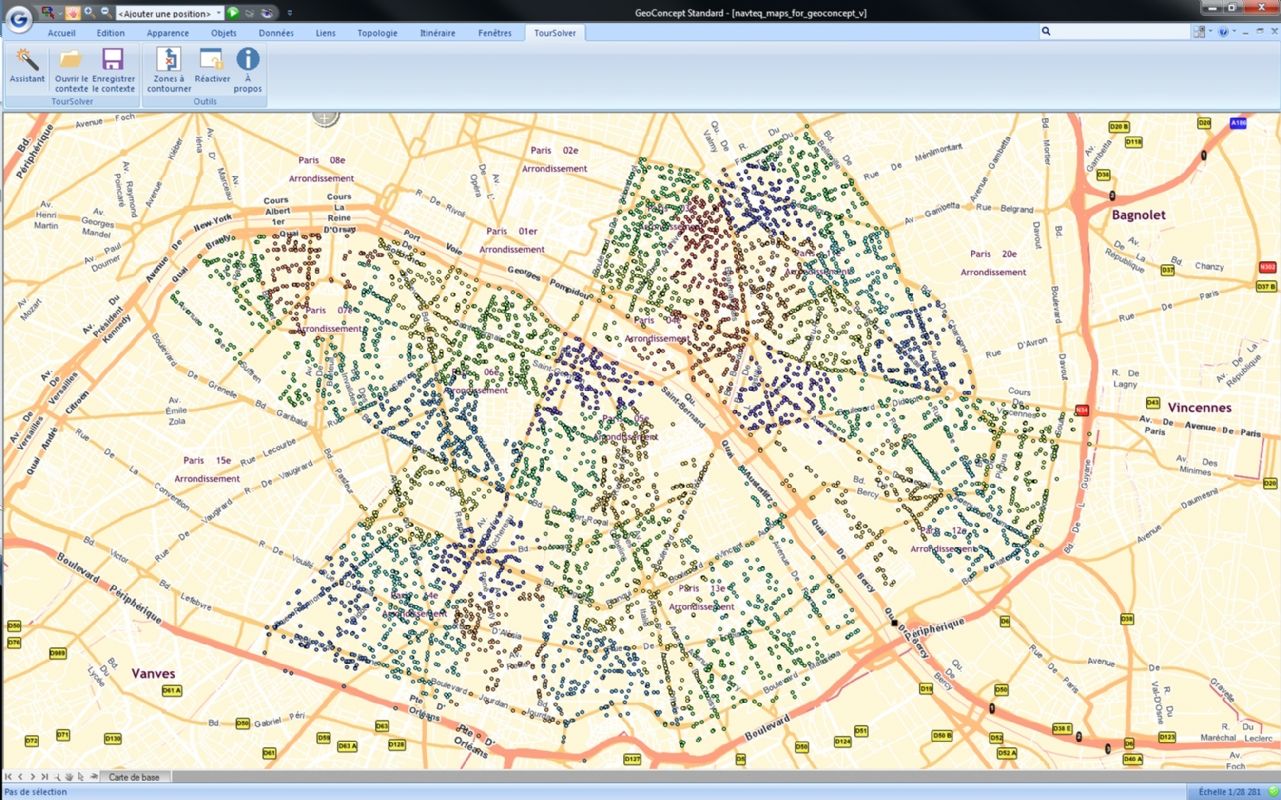Click the compass marker at map top
The height and width of the screenshot is (800, 1281).
325,116
